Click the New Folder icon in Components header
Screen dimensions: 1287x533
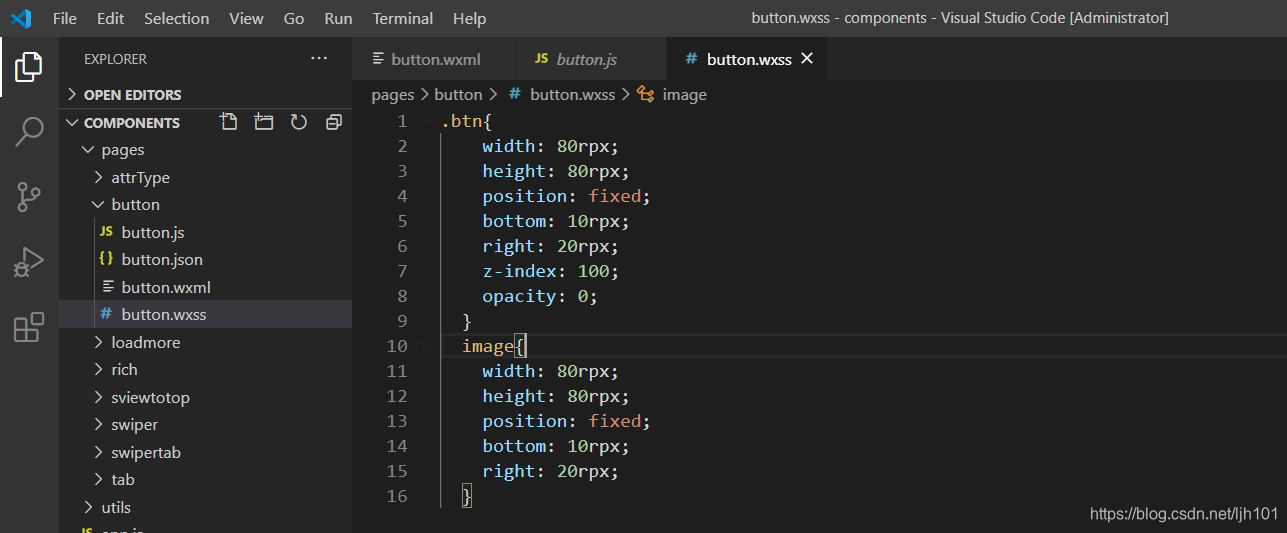[x=264, y=122]
